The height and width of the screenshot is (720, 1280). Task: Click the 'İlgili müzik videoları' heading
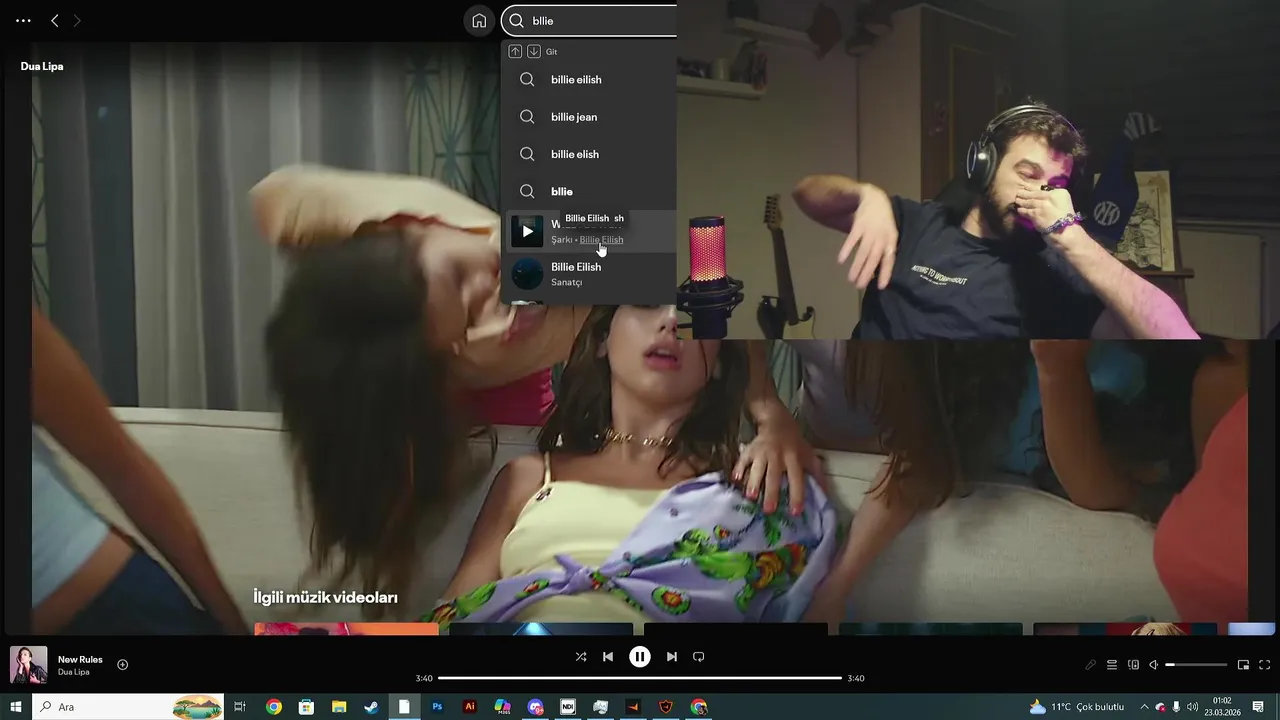325,597
